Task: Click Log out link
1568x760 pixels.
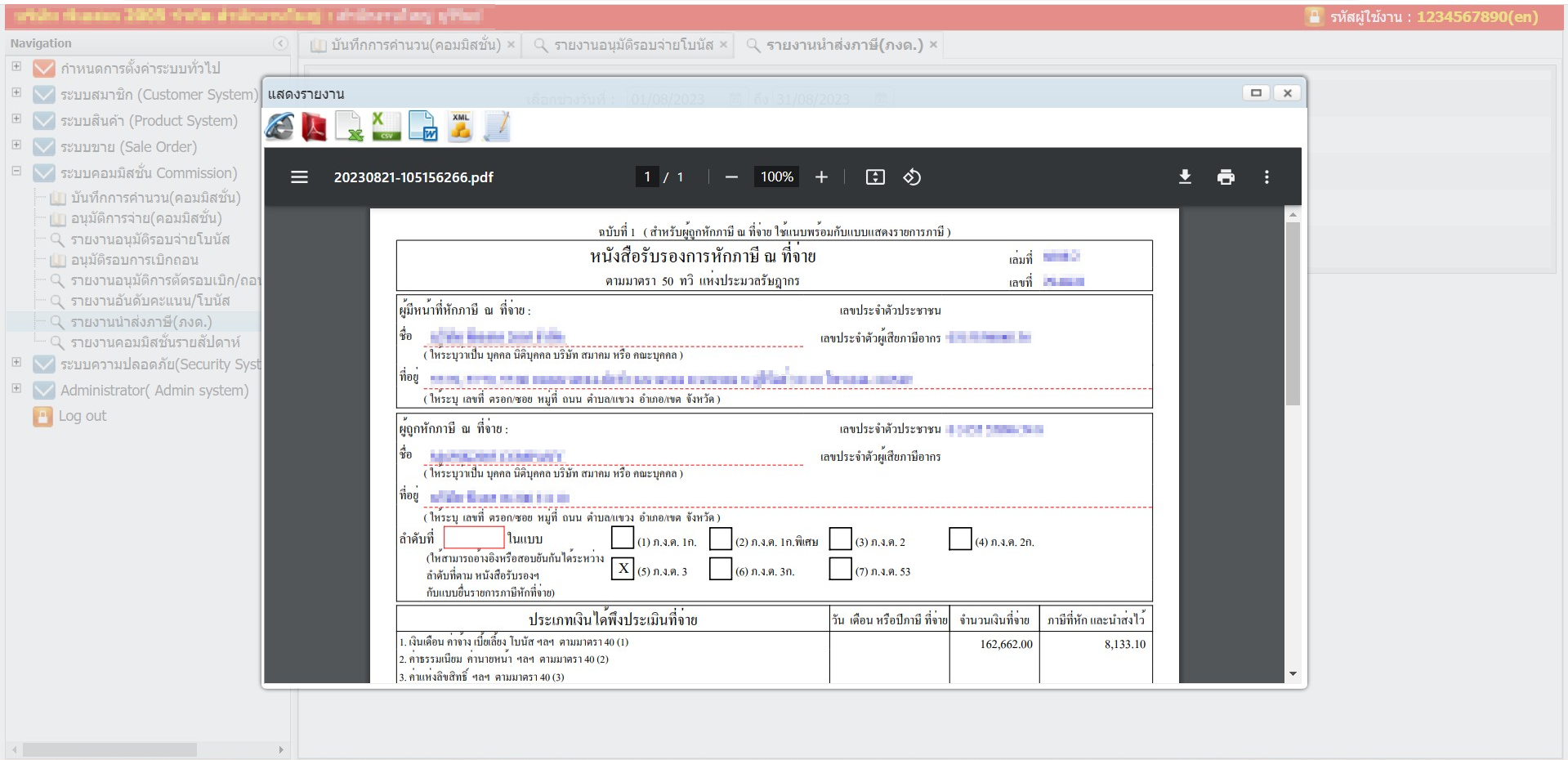Action: pos(82,416)
